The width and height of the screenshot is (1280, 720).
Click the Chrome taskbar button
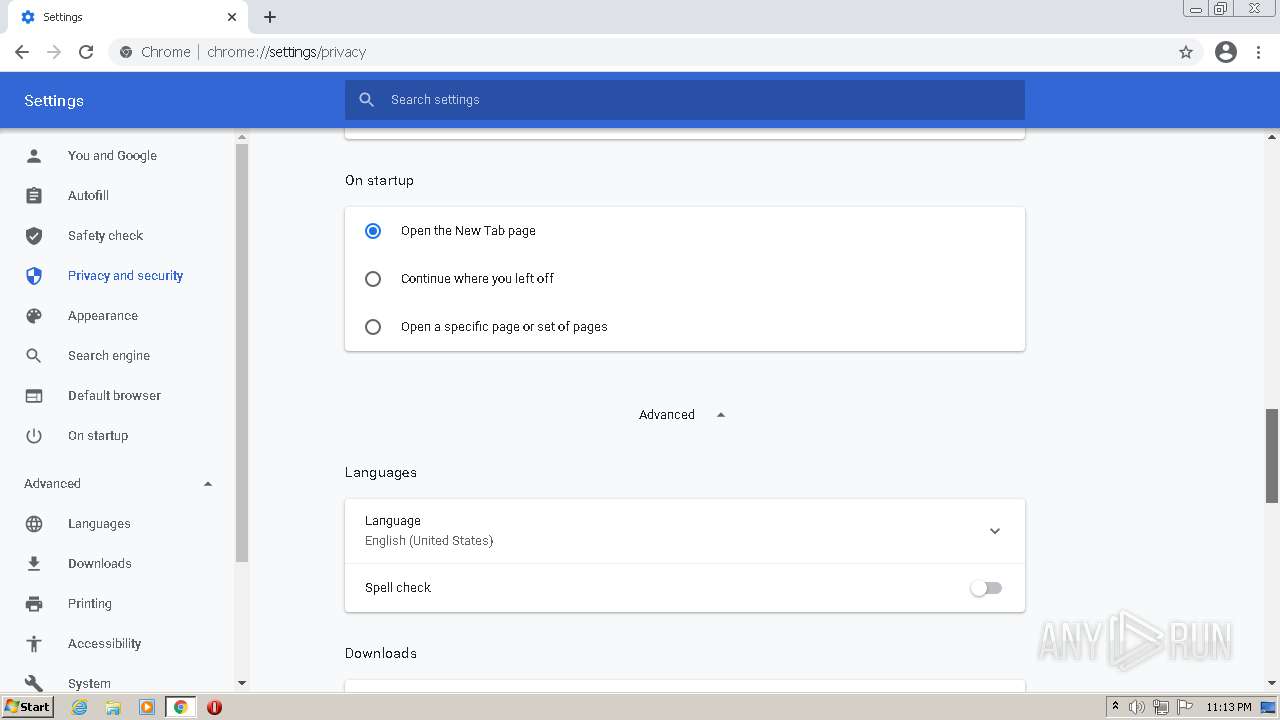click(180, 707)
